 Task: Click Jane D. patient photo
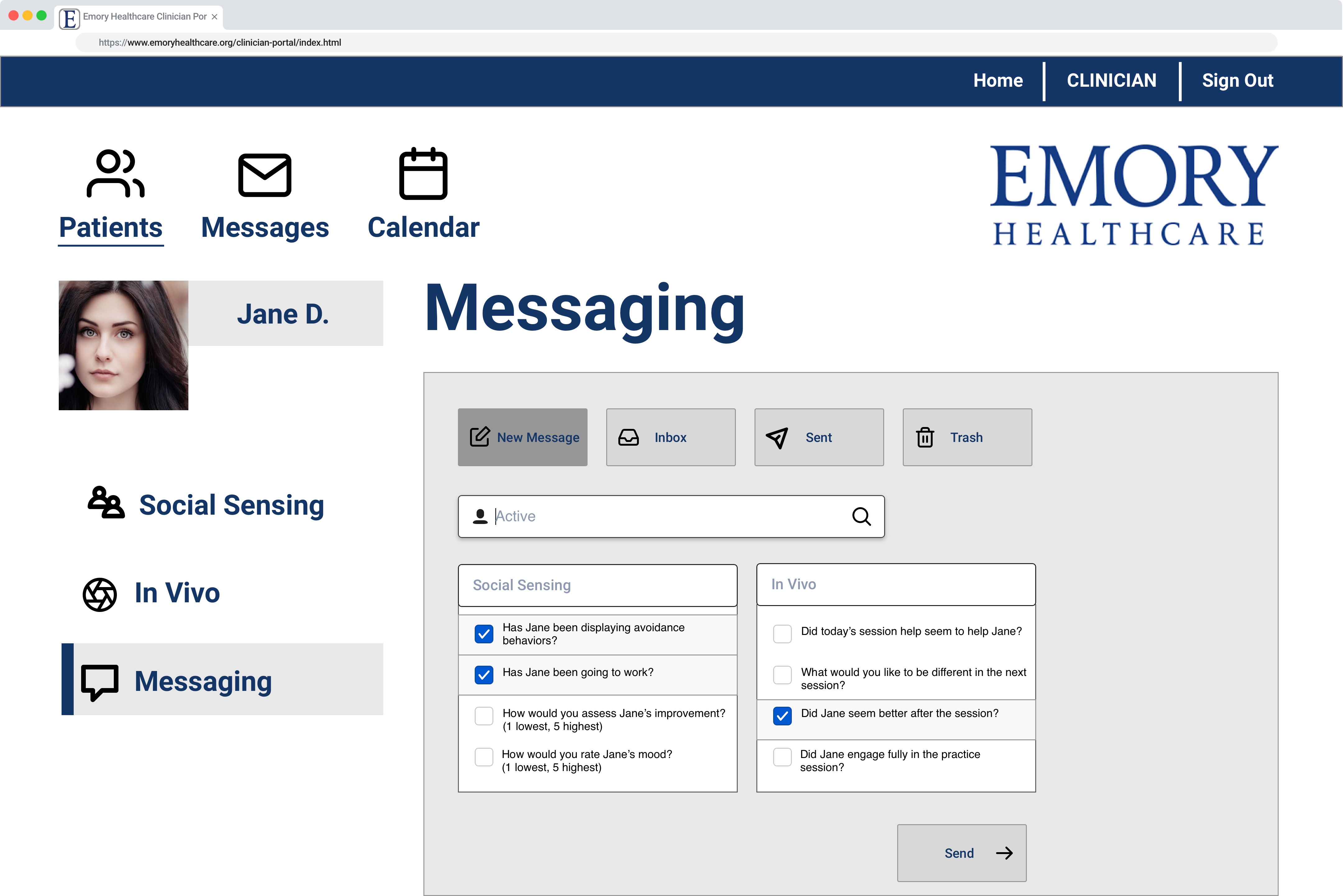coord(123,345)
